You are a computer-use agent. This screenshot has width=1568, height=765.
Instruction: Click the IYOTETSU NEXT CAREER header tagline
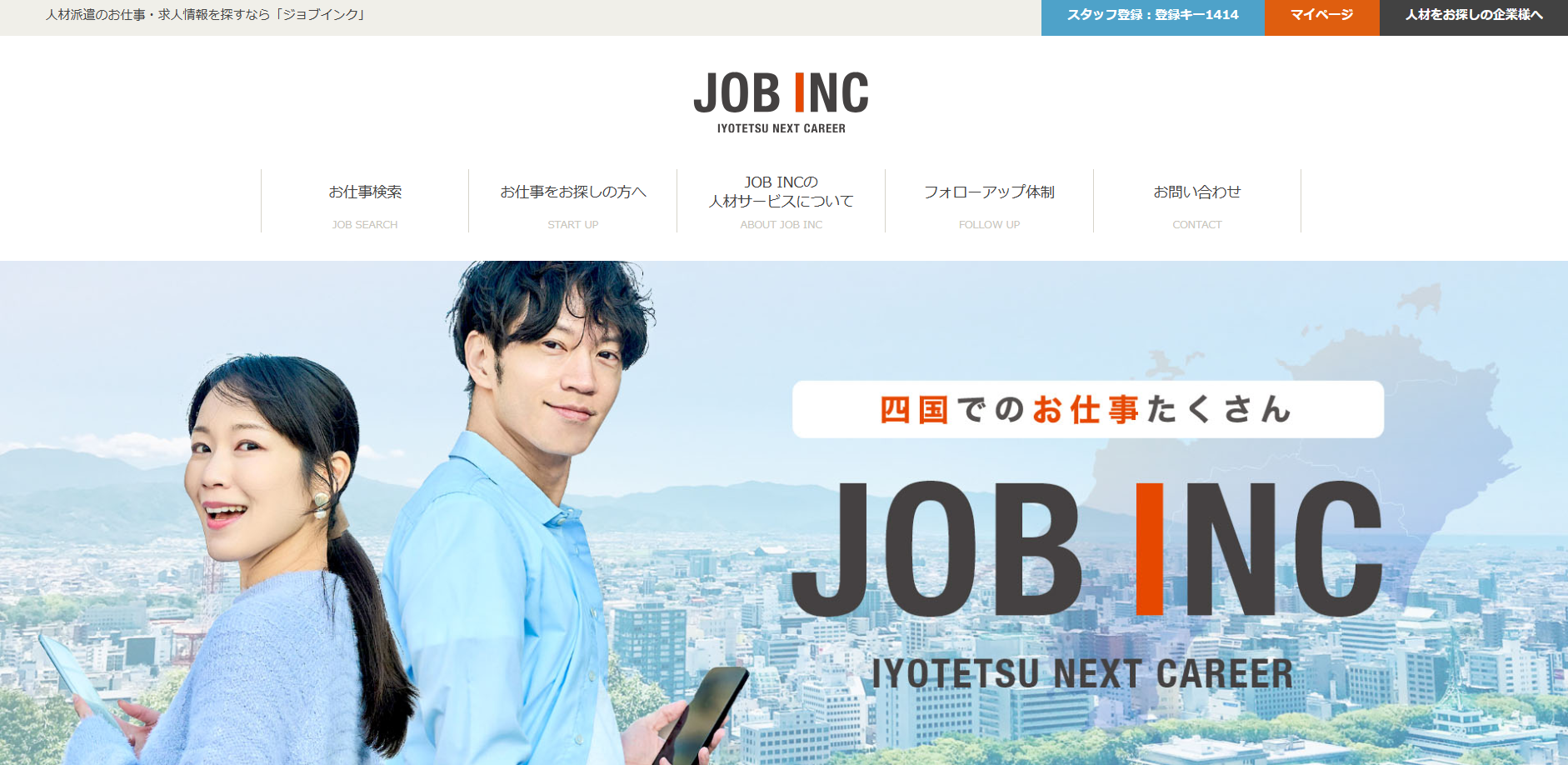(782, 128)
